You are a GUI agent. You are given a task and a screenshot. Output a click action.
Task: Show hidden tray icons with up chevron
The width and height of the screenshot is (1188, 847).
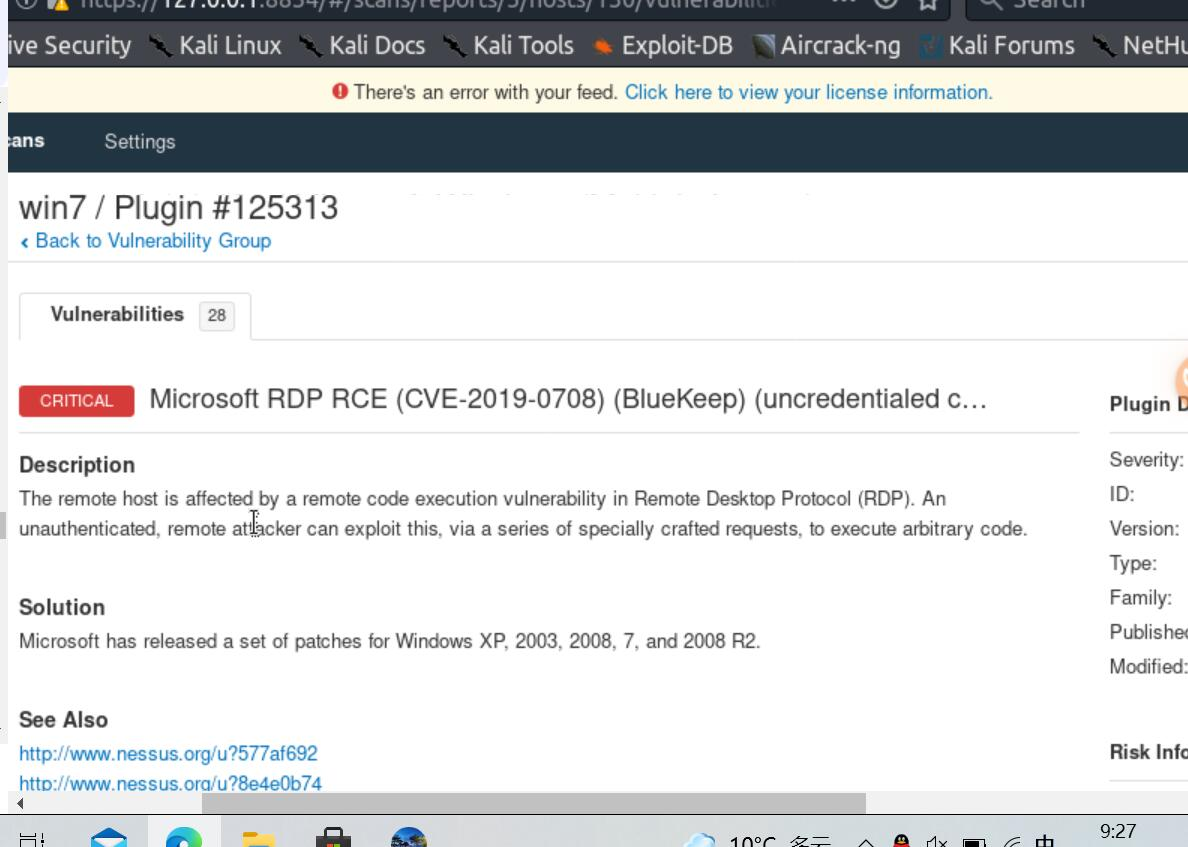pyautogui.click(x=865, y=842)
